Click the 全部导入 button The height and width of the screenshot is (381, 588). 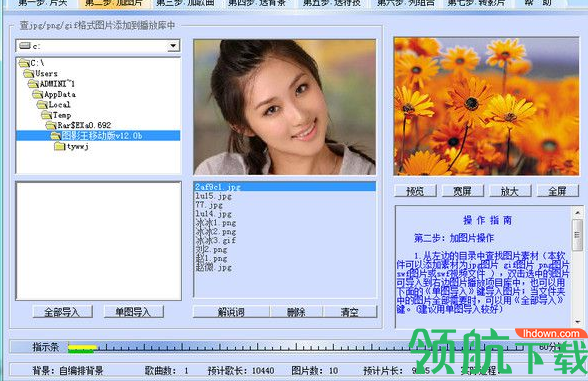[62, 312]
